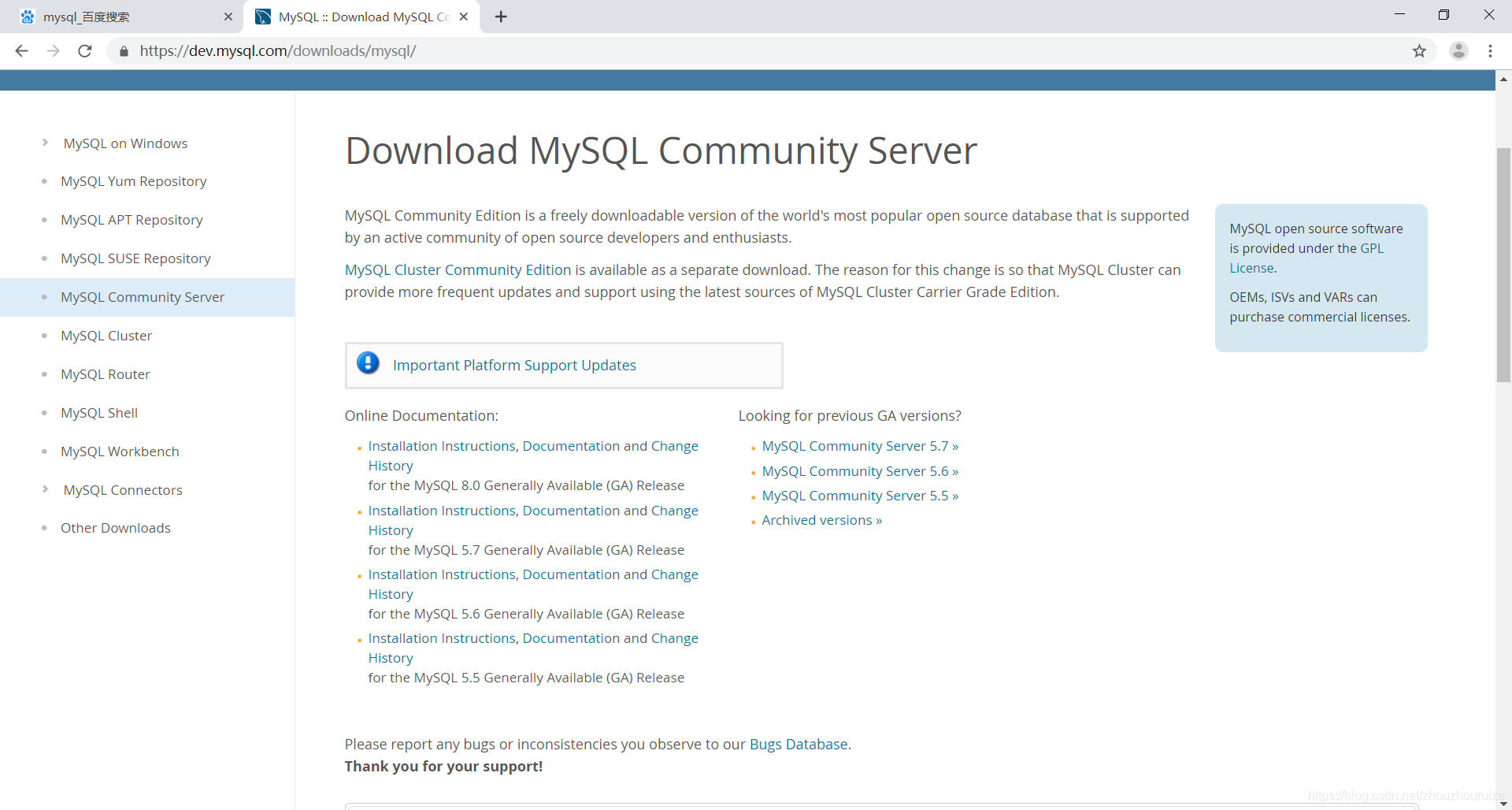The height and width of the screenshot is (810, 1512).
Task: Switch to the mysql_百度搜索 tab
Action: (122, 17)
